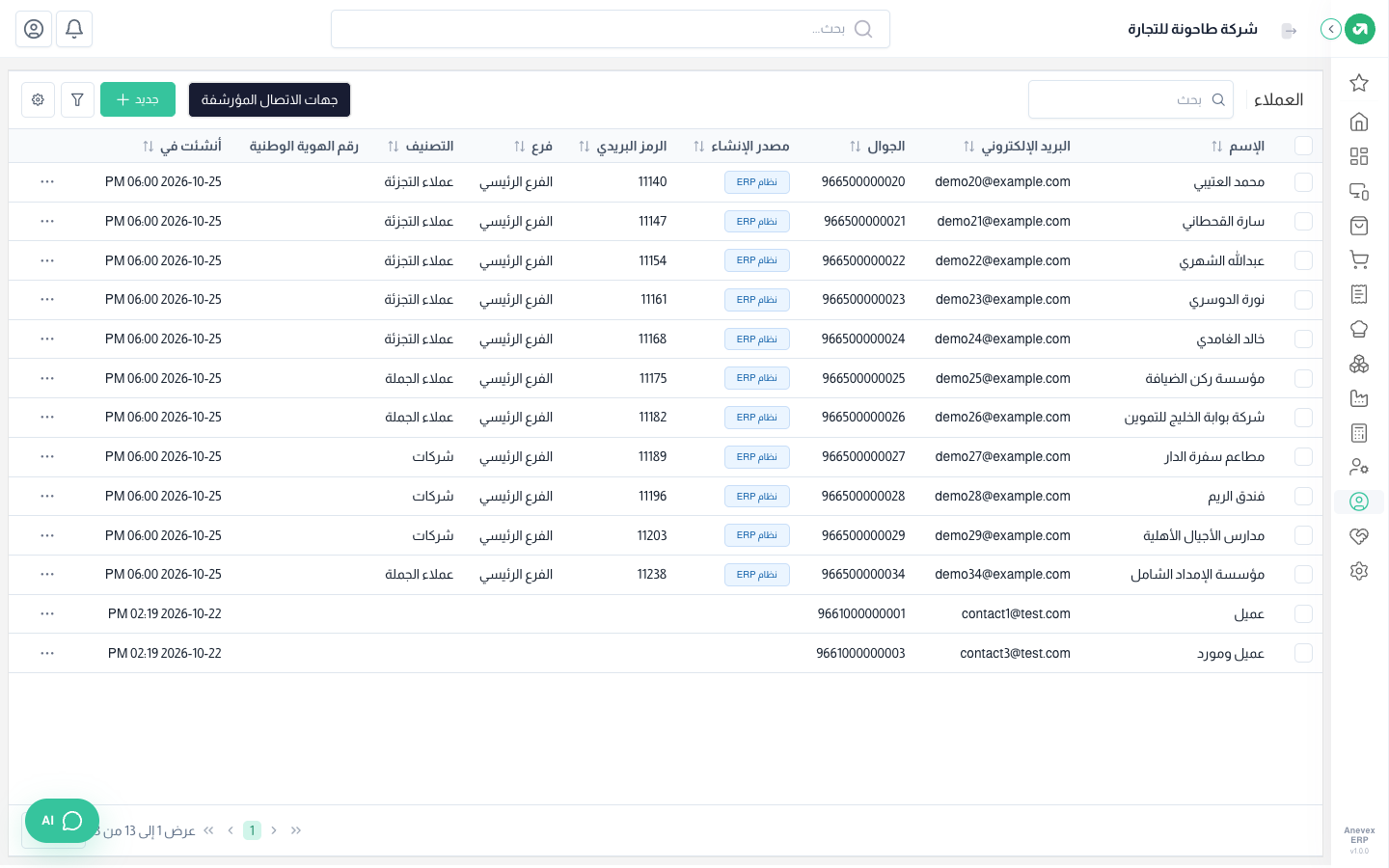Open the stacked boxes inventory icon
1389x868 pixels.
tap(1359, 364)
